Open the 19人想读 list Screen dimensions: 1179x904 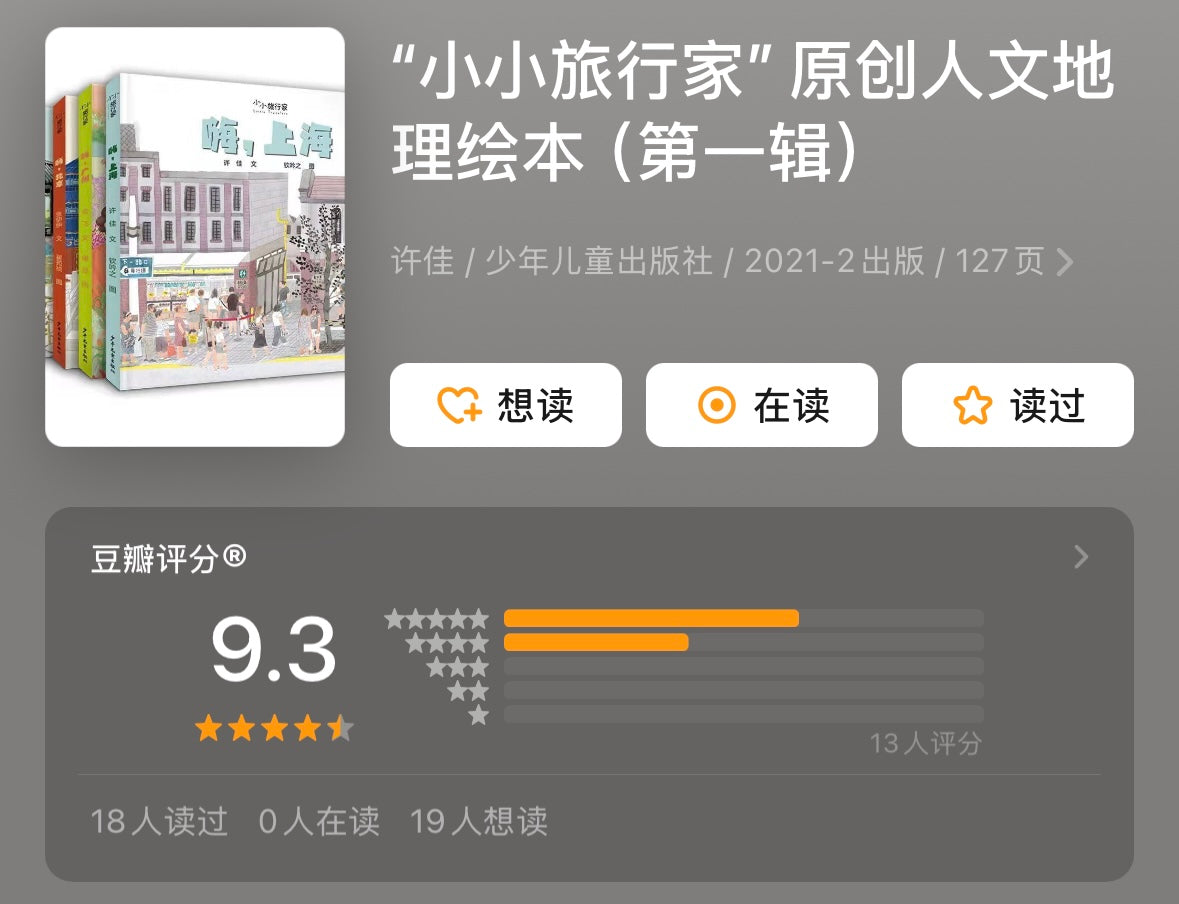pyautogui.click(x=479, y=821)
